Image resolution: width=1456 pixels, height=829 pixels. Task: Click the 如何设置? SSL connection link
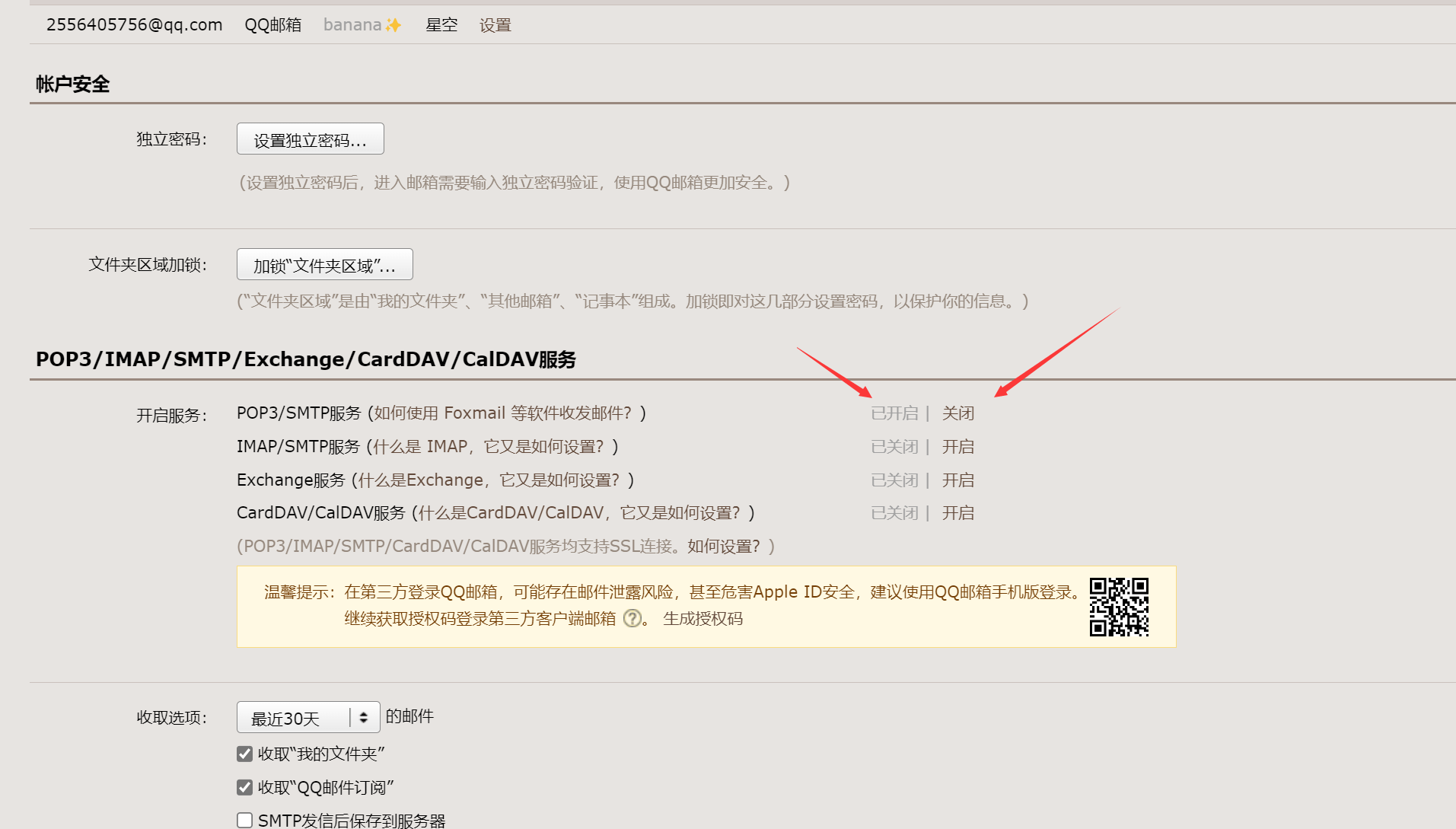tap(724, 547)
